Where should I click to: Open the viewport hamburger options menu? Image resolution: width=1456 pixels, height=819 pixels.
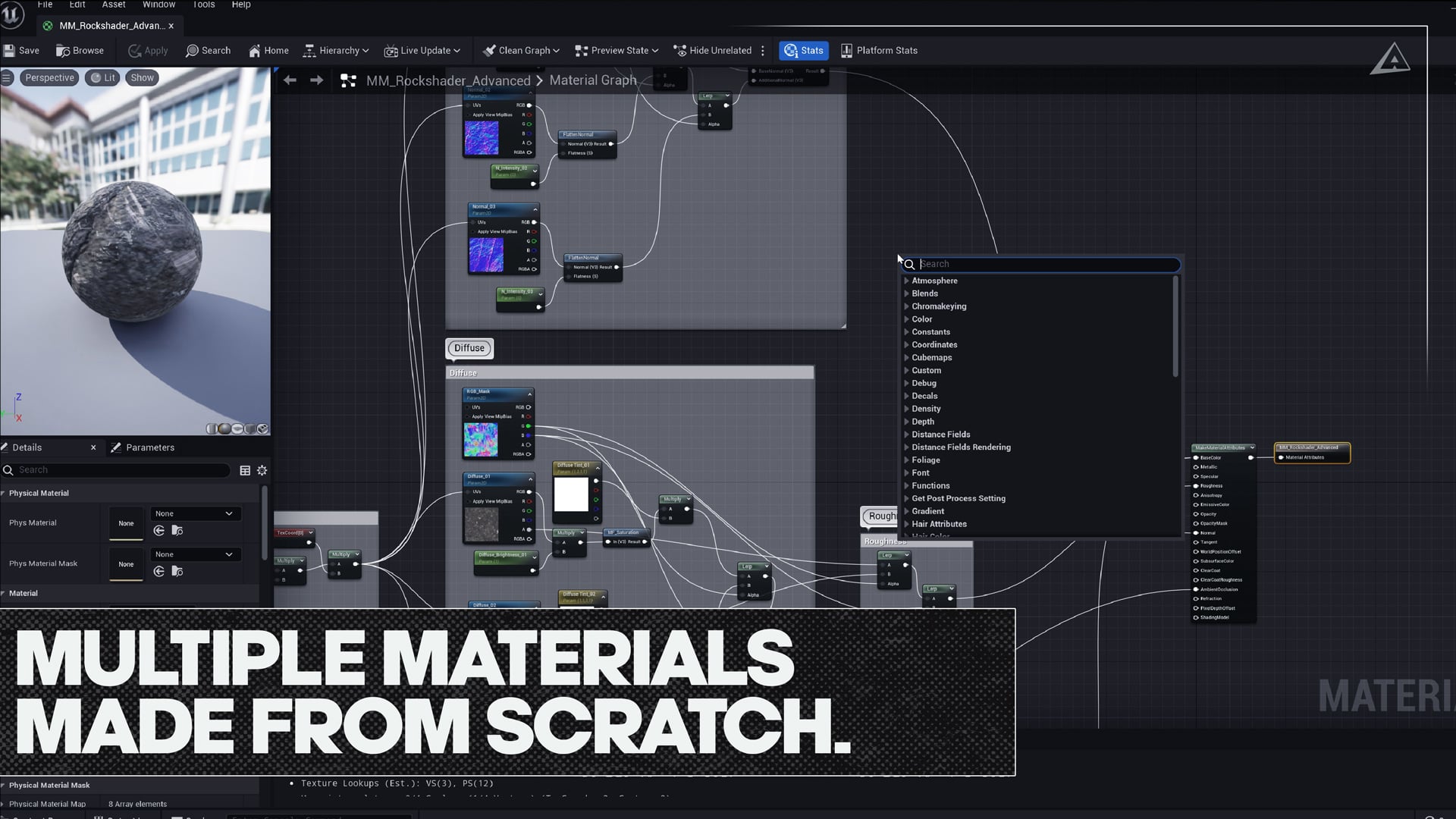click(x=7, y=78)
